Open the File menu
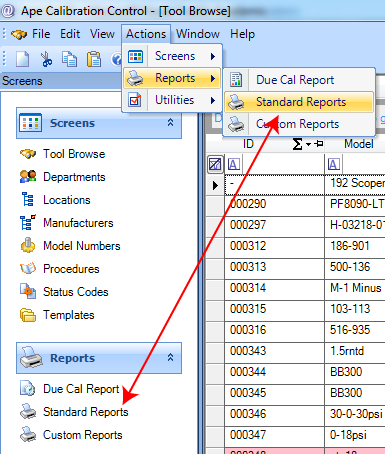 pyautogui.click(x=41, y=34)
